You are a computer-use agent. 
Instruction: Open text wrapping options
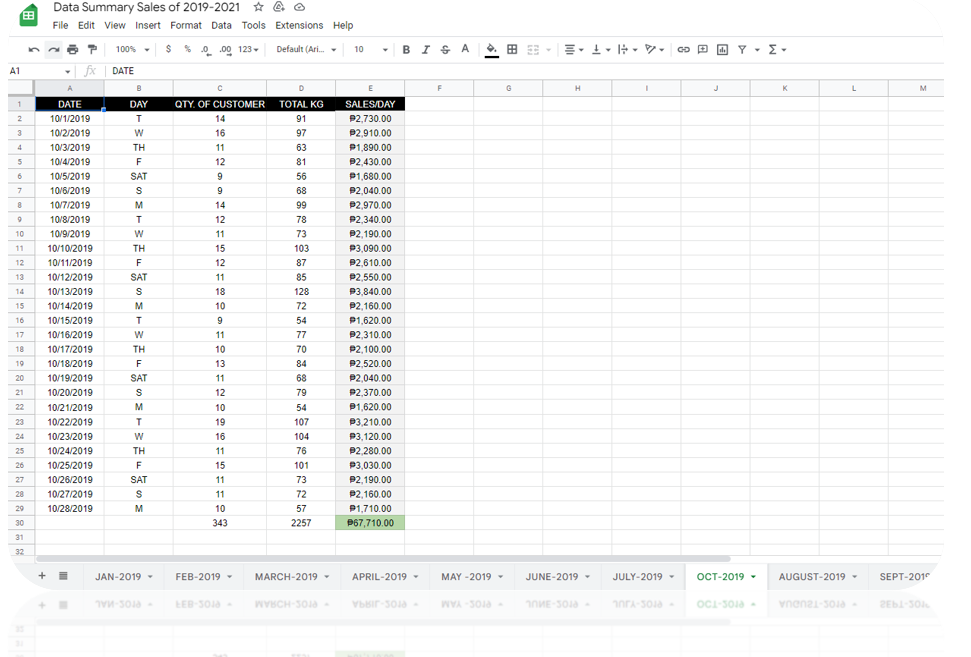click(627, 50)
